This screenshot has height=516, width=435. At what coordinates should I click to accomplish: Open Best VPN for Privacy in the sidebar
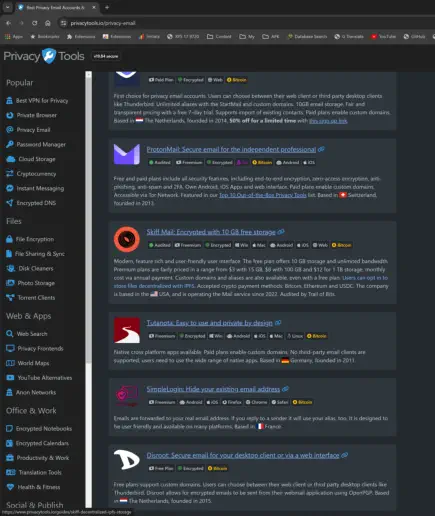pyautogui.click(x=37, y=101)
